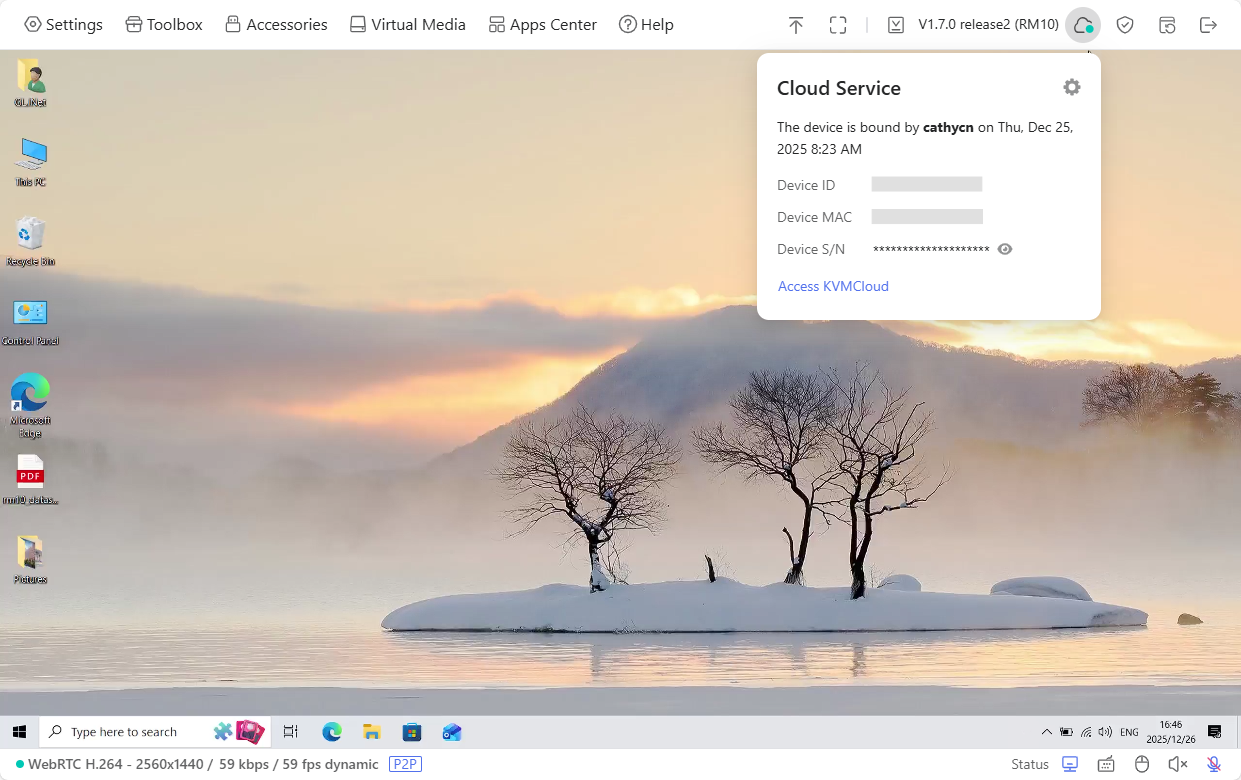The width and height of the screenshot is (1241, 780).
Task: Click the P2P connection badge
Action: point(405,763)
